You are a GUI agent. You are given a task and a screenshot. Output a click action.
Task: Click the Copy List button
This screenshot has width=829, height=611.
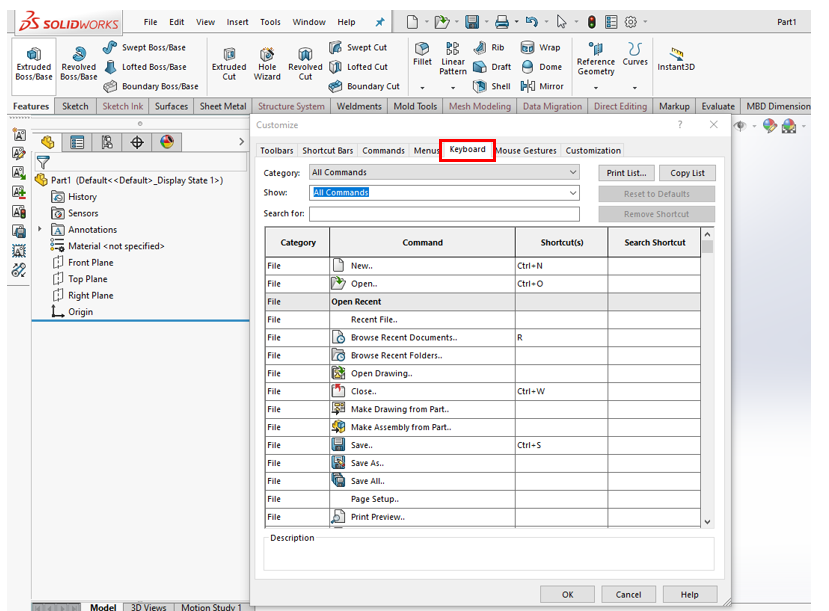click(x=687, y=172)
